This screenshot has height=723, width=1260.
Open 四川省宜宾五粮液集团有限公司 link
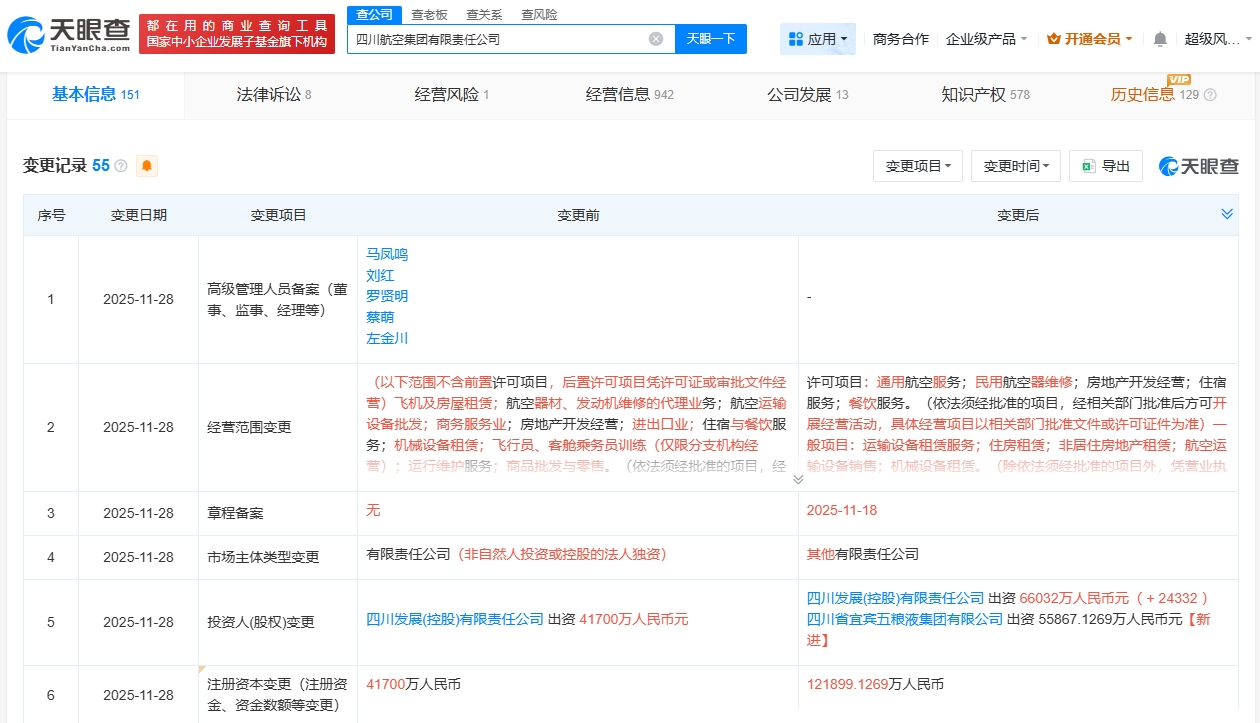tap(904, 619)
